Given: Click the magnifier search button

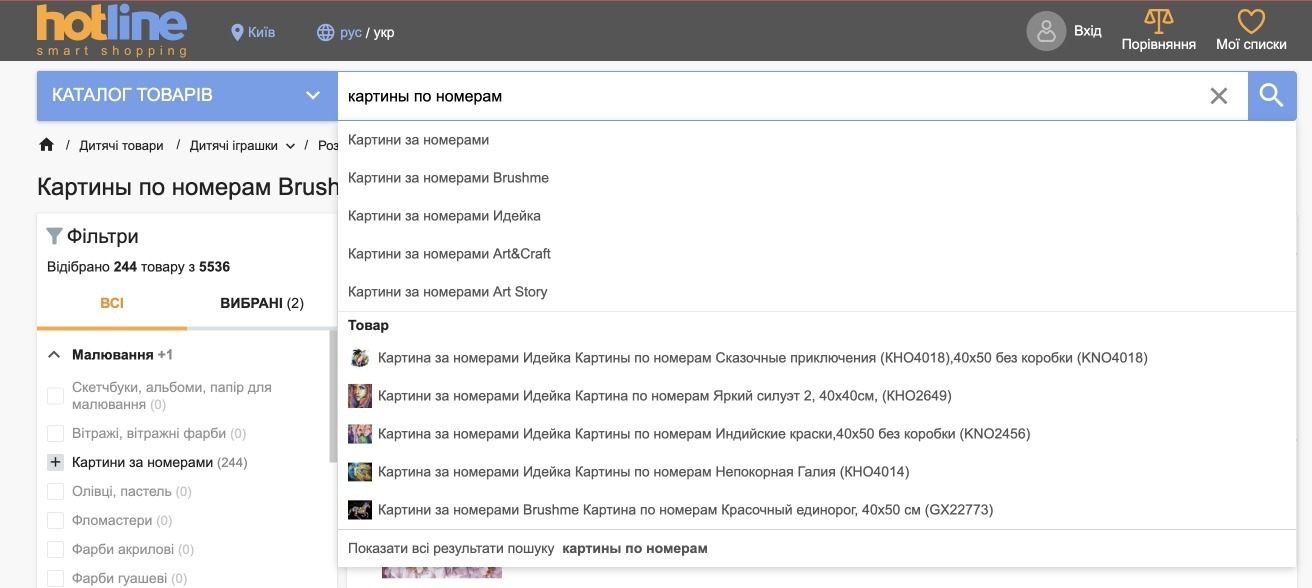Looking at the screenshot, I should (x=1272, y=96).
